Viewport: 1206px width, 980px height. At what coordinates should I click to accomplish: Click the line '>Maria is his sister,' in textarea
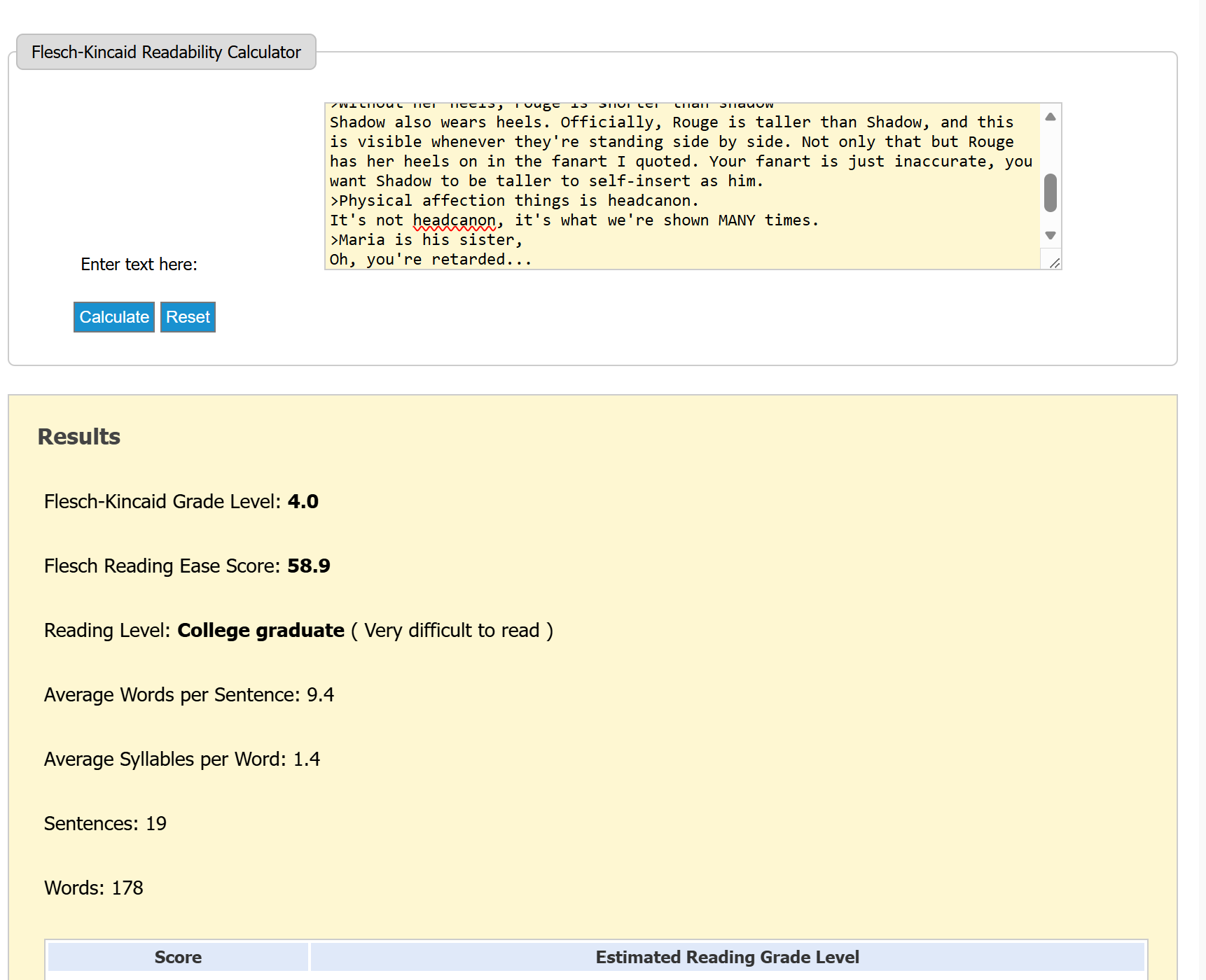pyautogui.click(x=427, y=240)
